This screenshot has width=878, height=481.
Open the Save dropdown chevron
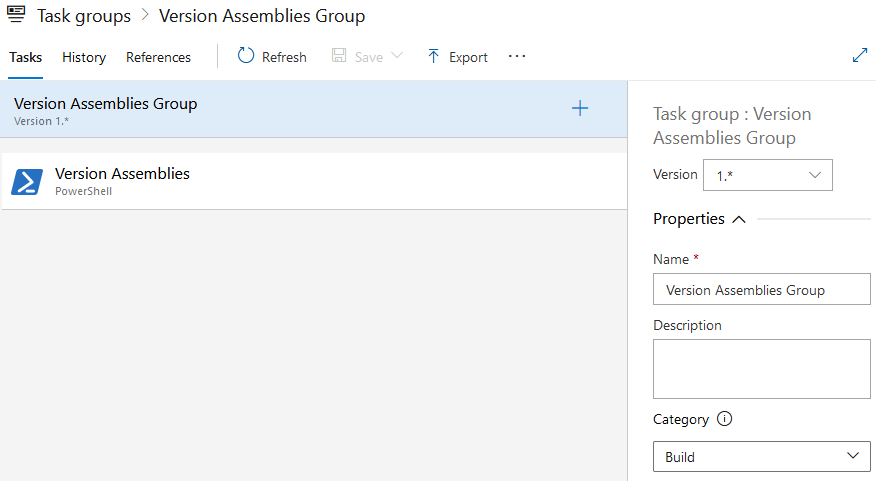[397, 56]
